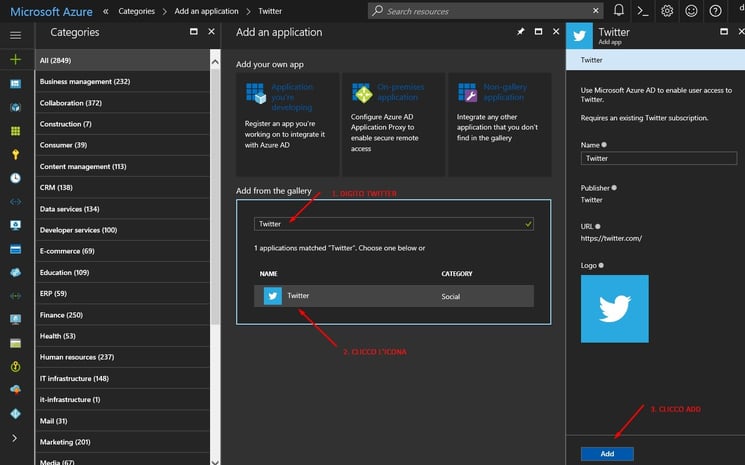745x465 pixels.
Task: Click the feedback smiley icon
Action: [x=691, y=11]
